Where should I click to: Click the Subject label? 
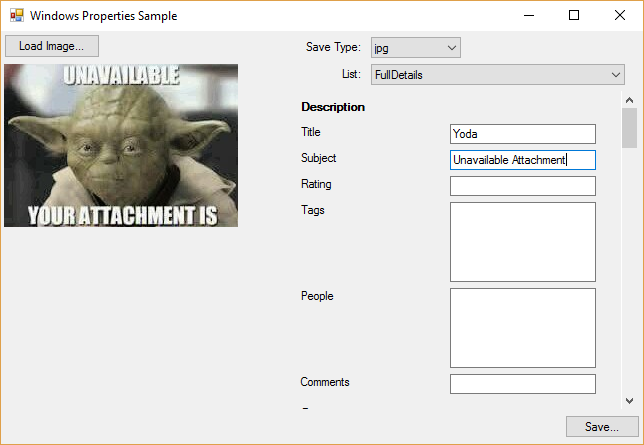click(318, 158)
